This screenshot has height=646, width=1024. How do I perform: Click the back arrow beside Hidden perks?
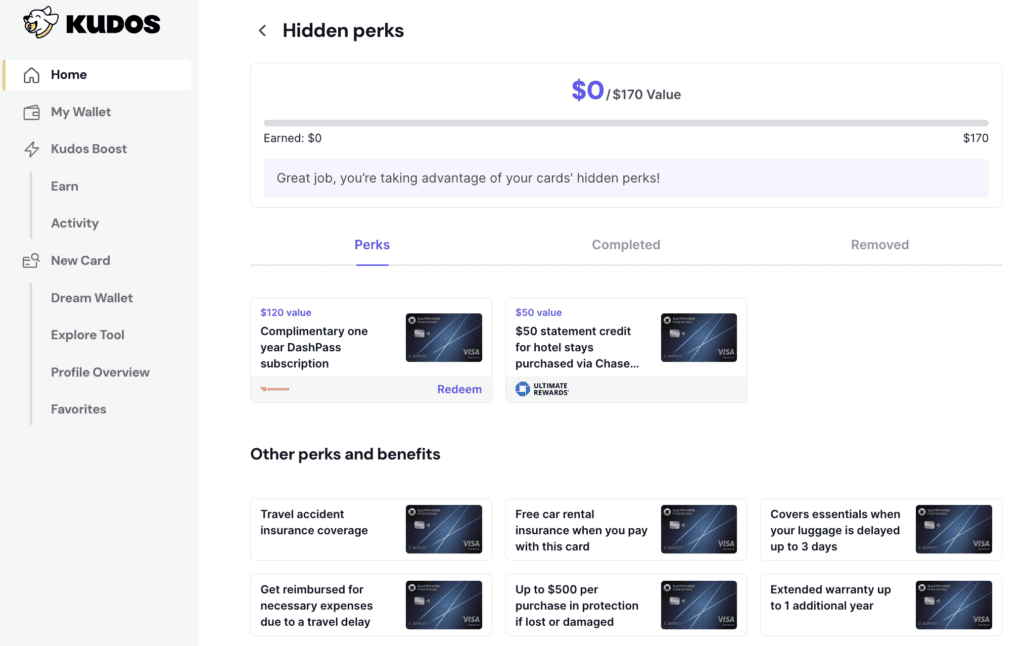[x=261, y=30]
